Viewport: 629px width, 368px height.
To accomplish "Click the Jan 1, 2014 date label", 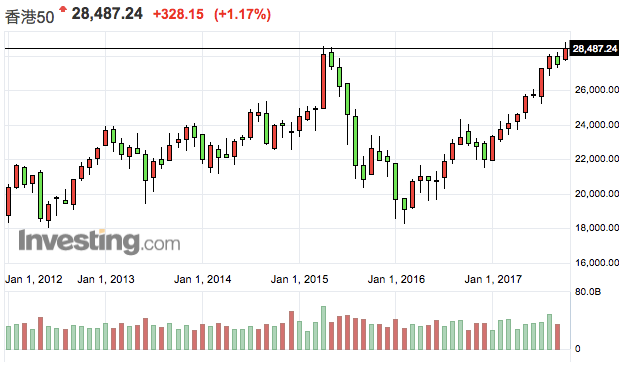I will point(203,279).
